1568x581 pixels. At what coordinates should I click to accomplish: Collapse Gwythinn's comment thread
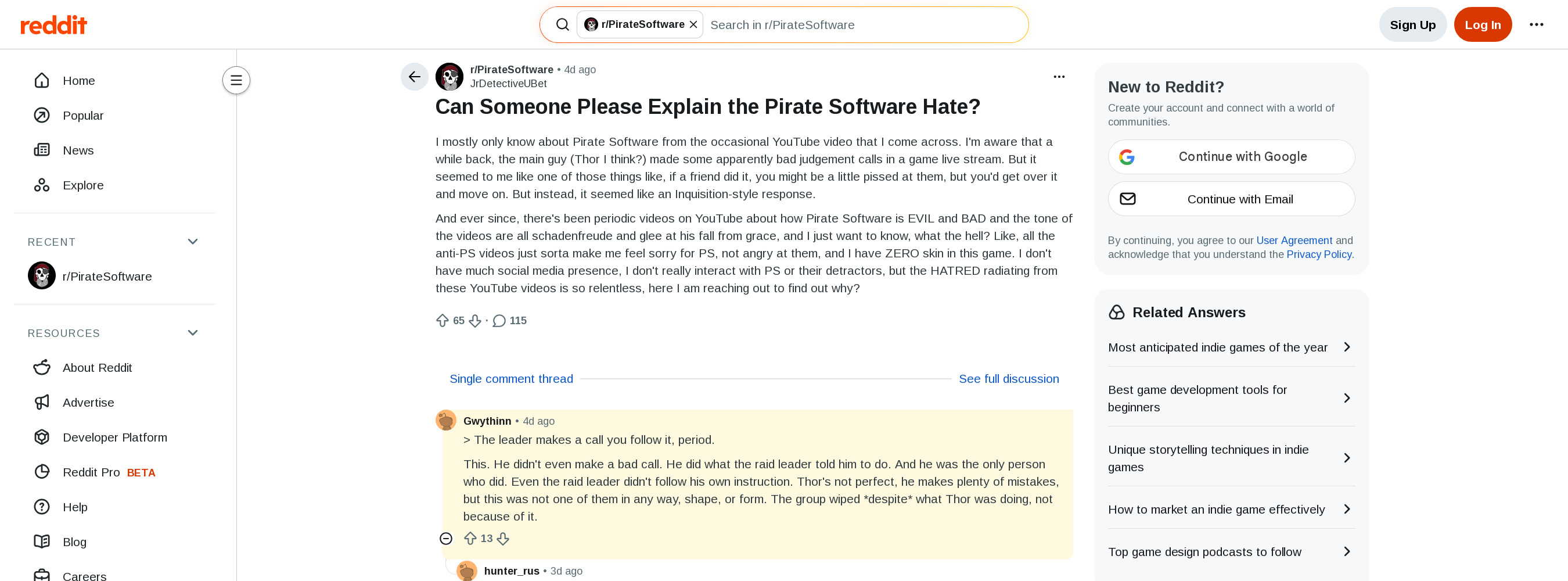[x=446, y=539]
